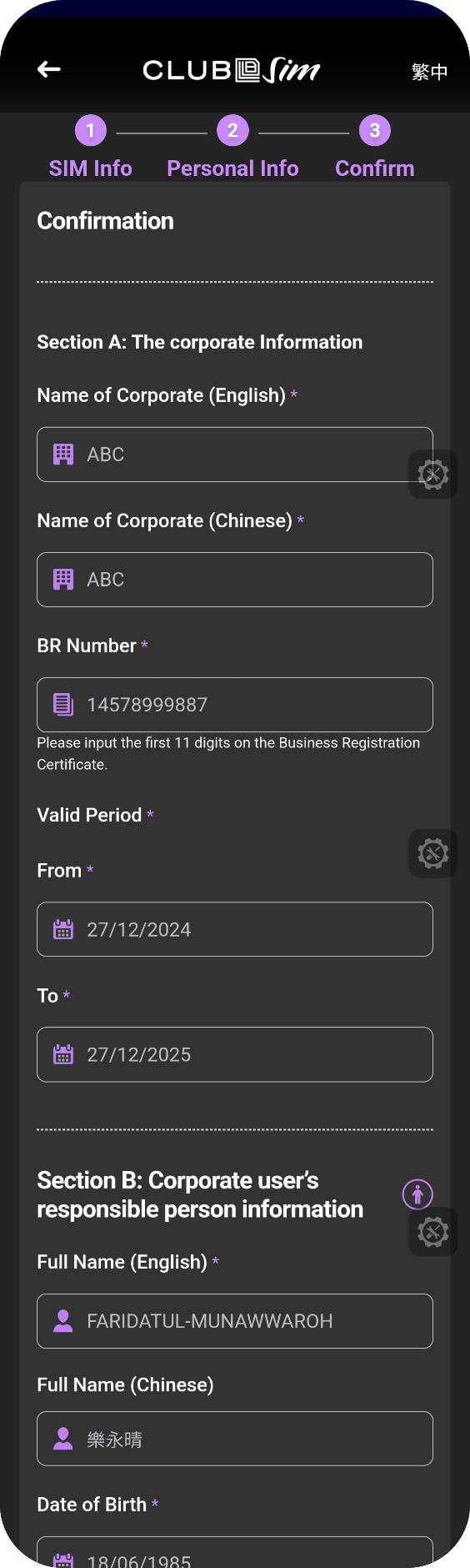This screenshot has width=470, height=1568.
Task: Go to step 1 SIM Info
Action: click(x=91, y=148)
